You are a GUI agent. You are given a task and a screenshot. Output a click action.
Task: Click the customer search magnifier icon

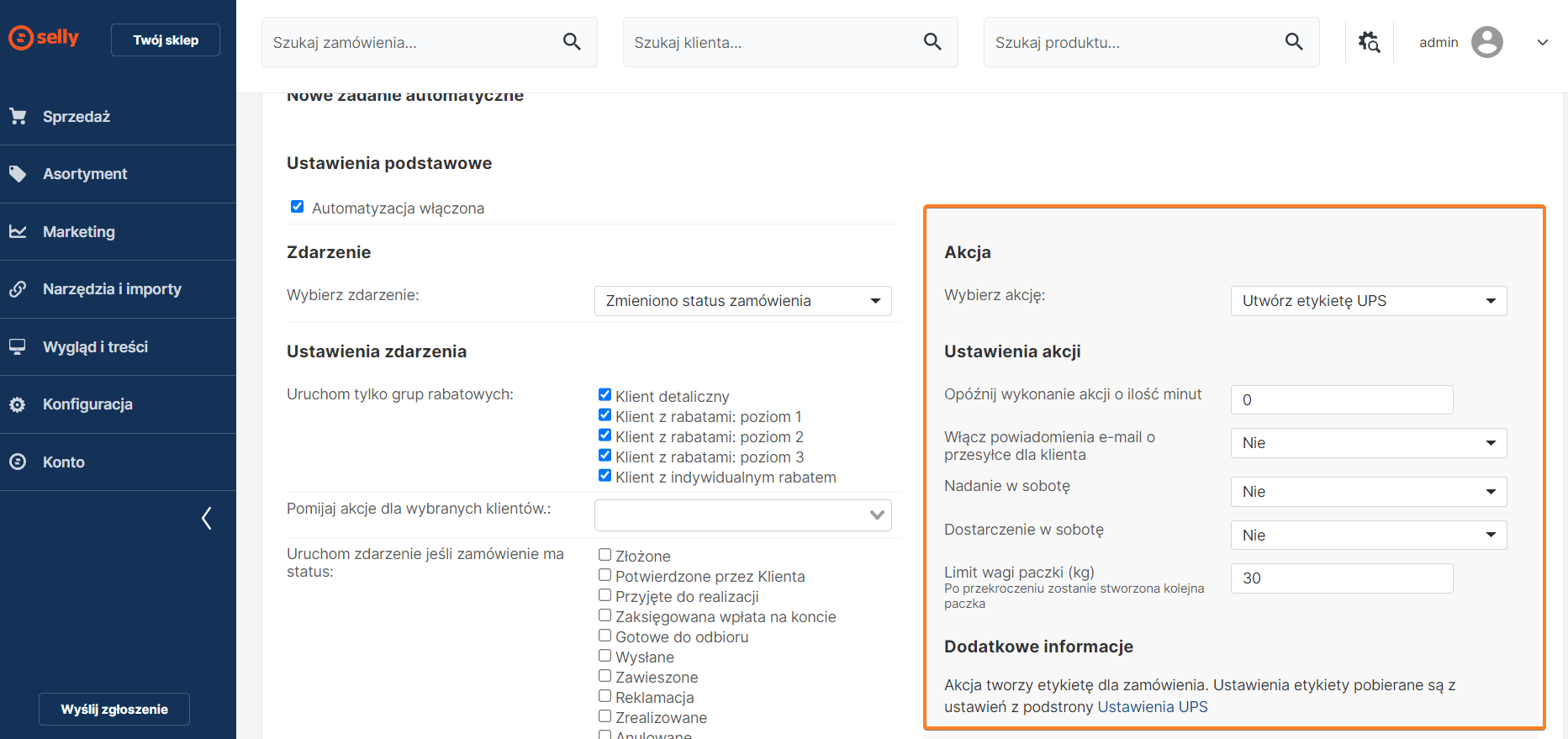(x=932, y=42)
